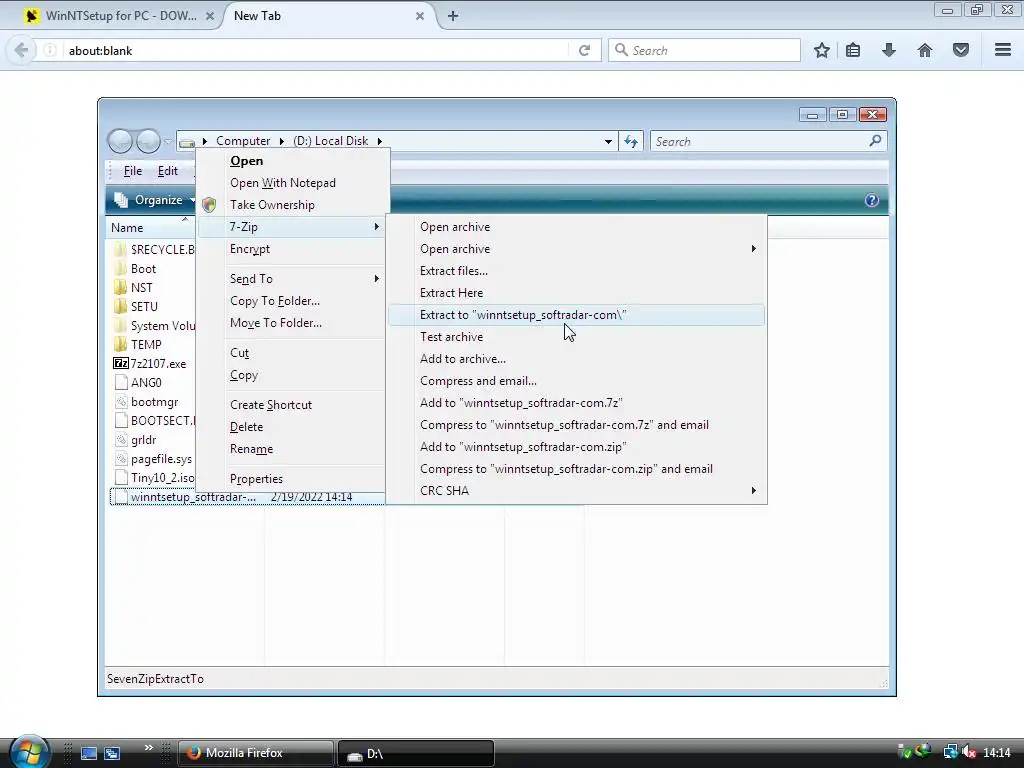The height and width of the screenshot is (768, 1024).
Task: Click Explorer's search magnifier icon
Action: [x=875, y=140]
